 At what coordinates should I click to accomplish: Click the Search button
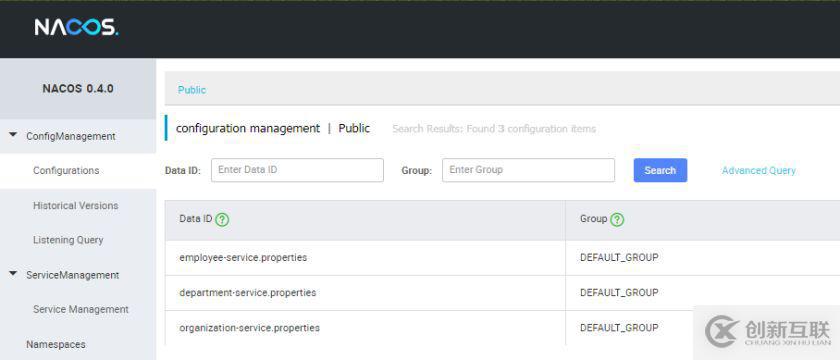[660, 170]
